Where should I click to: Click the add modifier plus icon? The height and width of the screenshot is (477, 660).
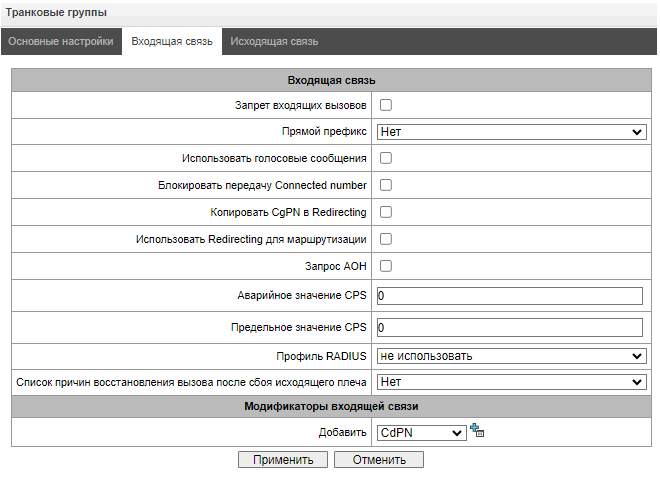click(477, 431)
